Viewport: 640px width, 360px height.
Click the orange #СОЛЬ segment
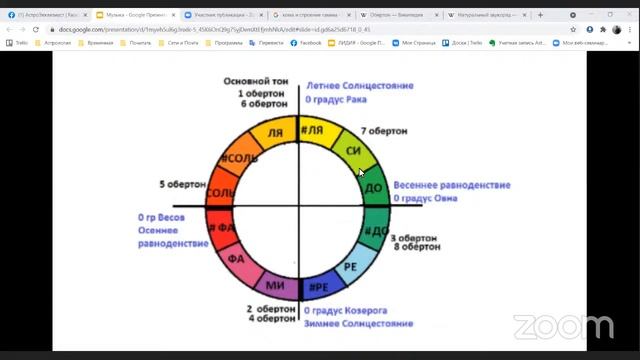click(240, 155)
